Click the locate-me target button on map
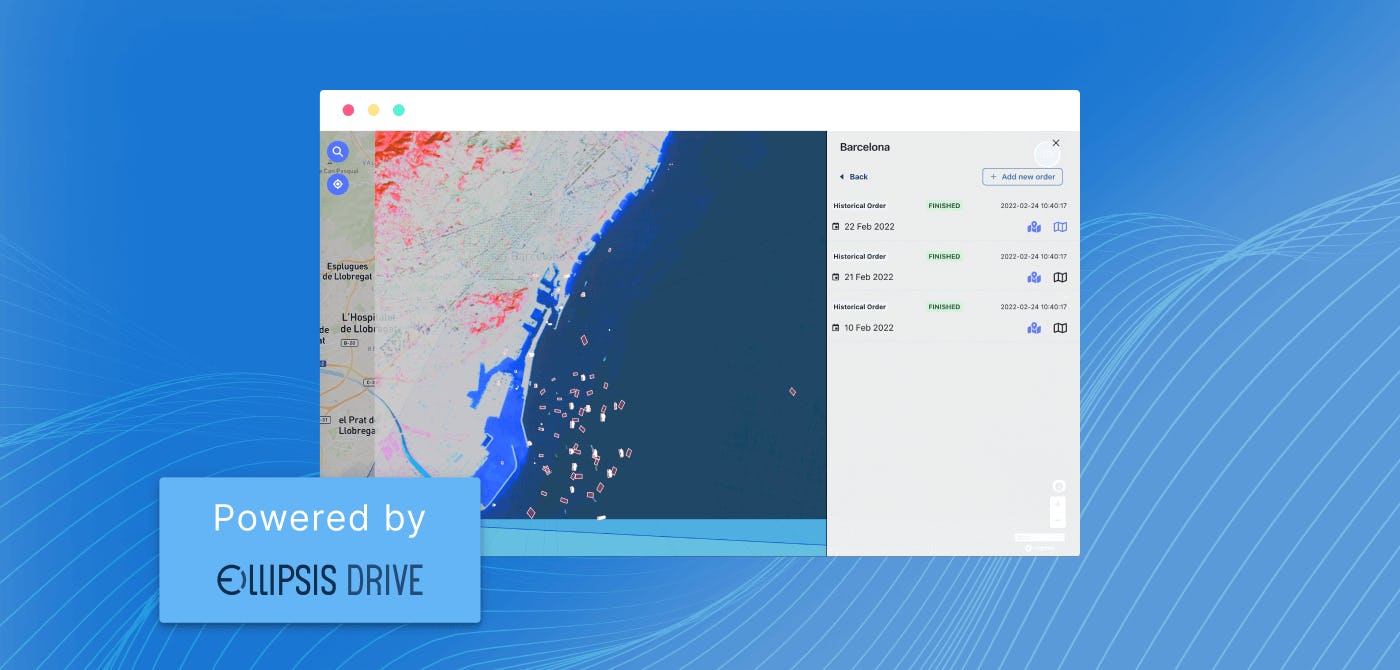1400x670 pixels. (x=338, y=184)
